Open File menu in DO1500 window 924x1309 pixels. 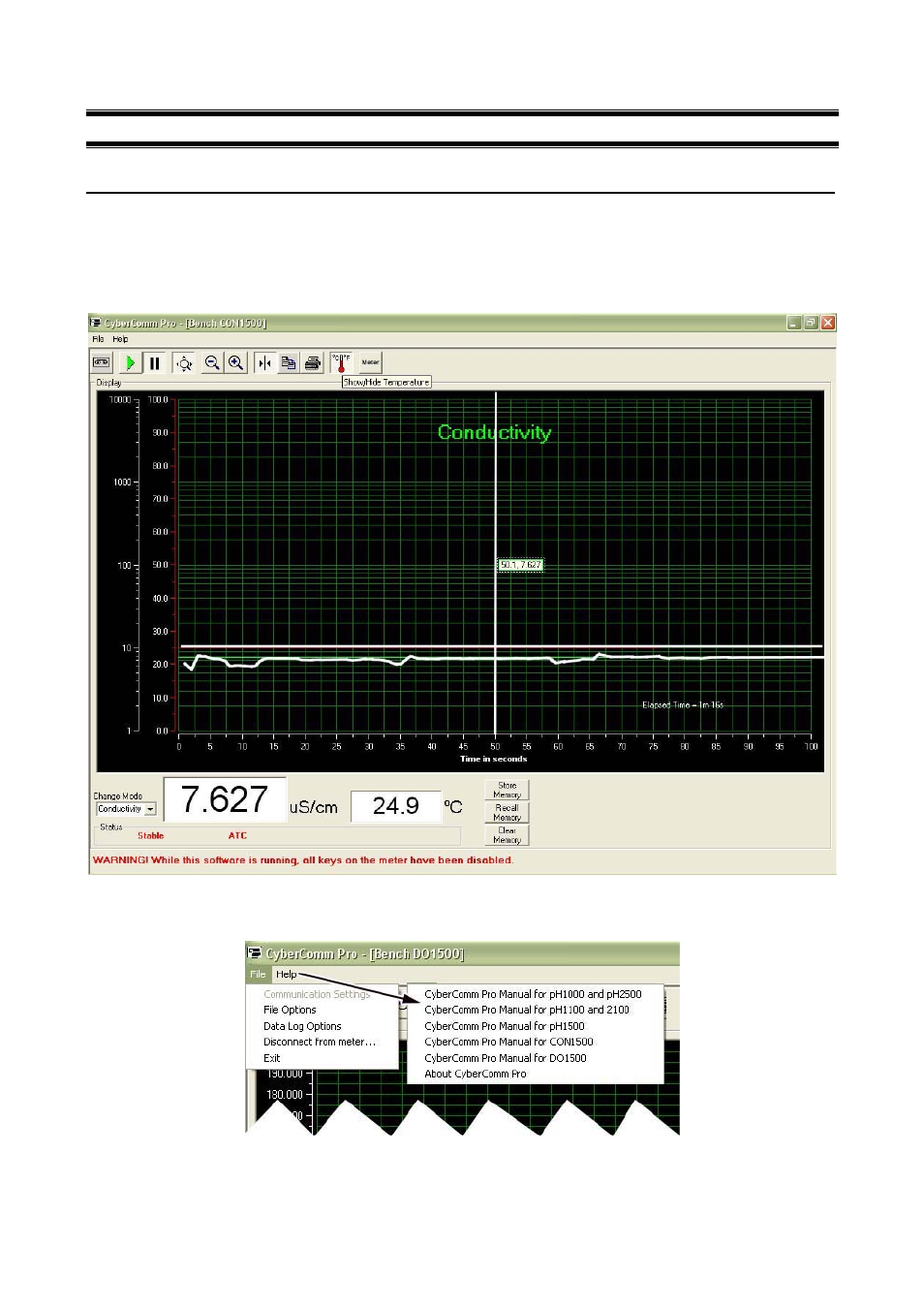(x=258, y=975)
